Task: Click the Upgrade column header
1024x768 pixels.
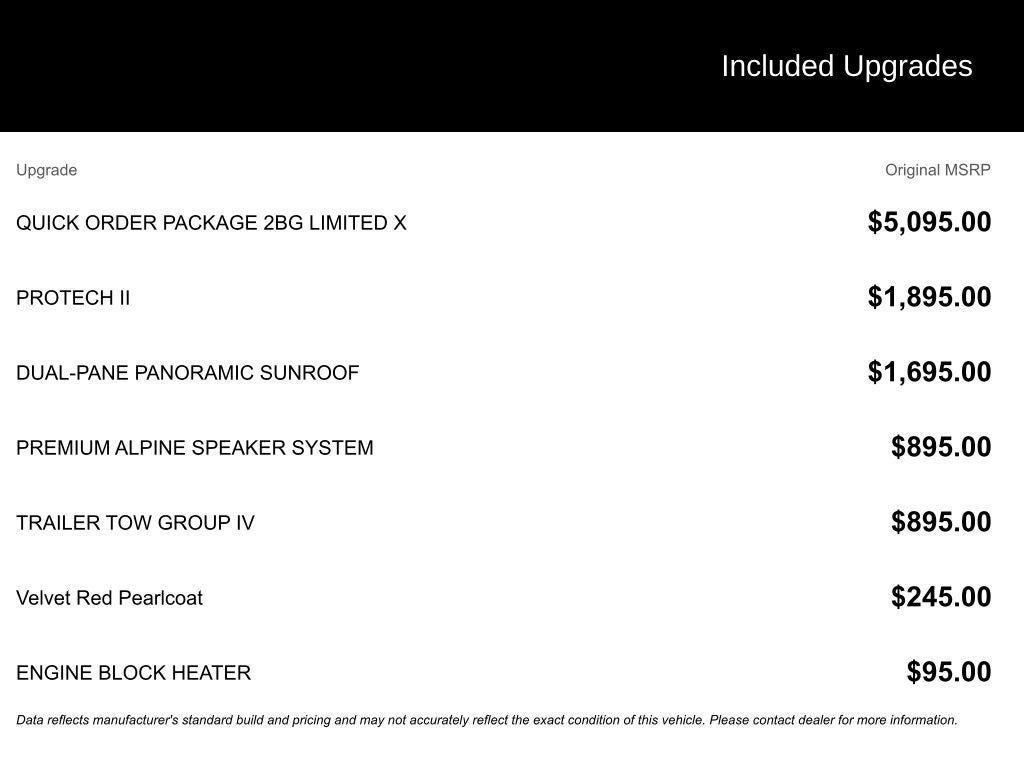Action: pos(46,170)
